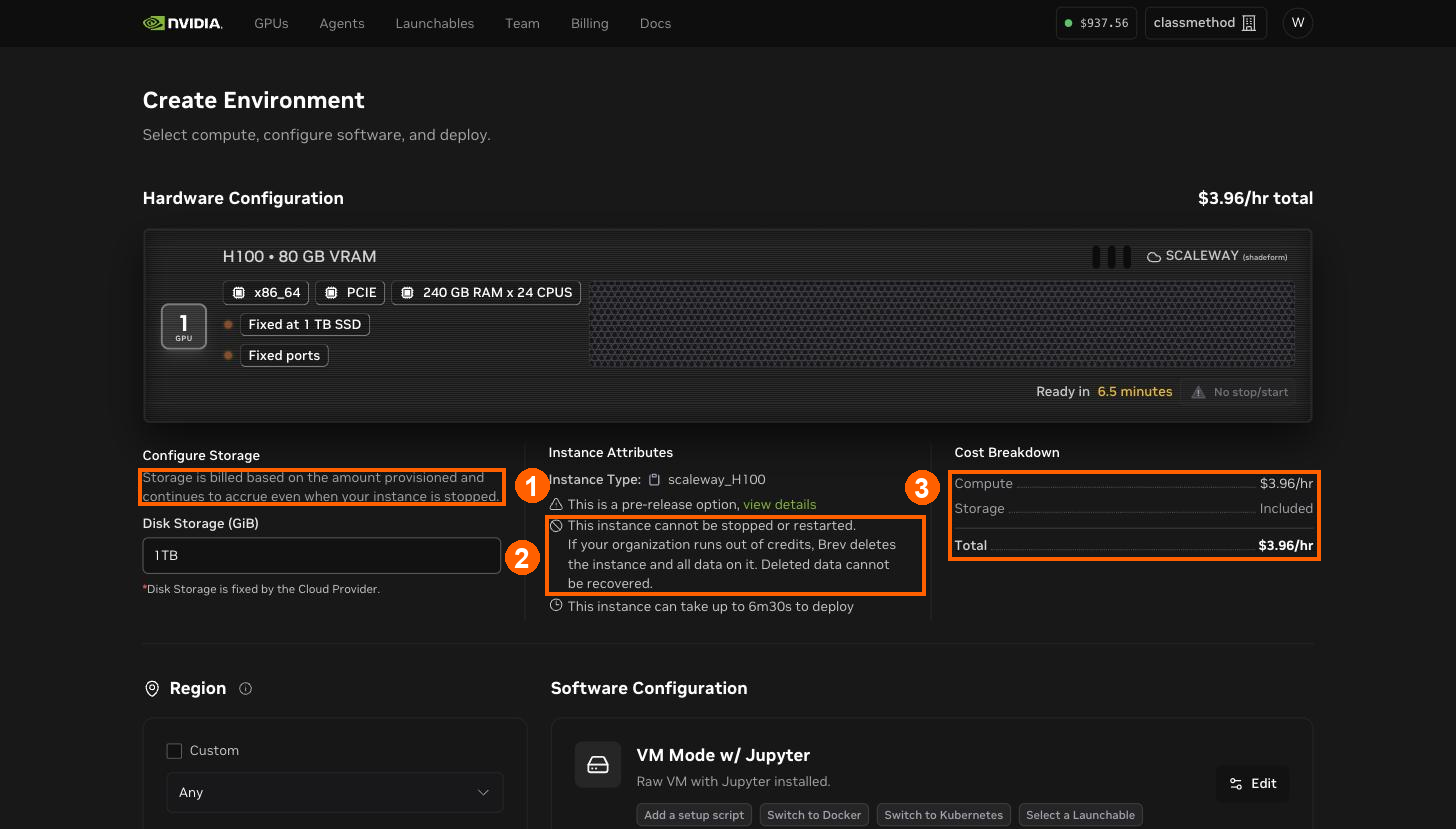Click the Create Environment page heading
This screenshot has height=829, width=1456.
pos(254,101)
